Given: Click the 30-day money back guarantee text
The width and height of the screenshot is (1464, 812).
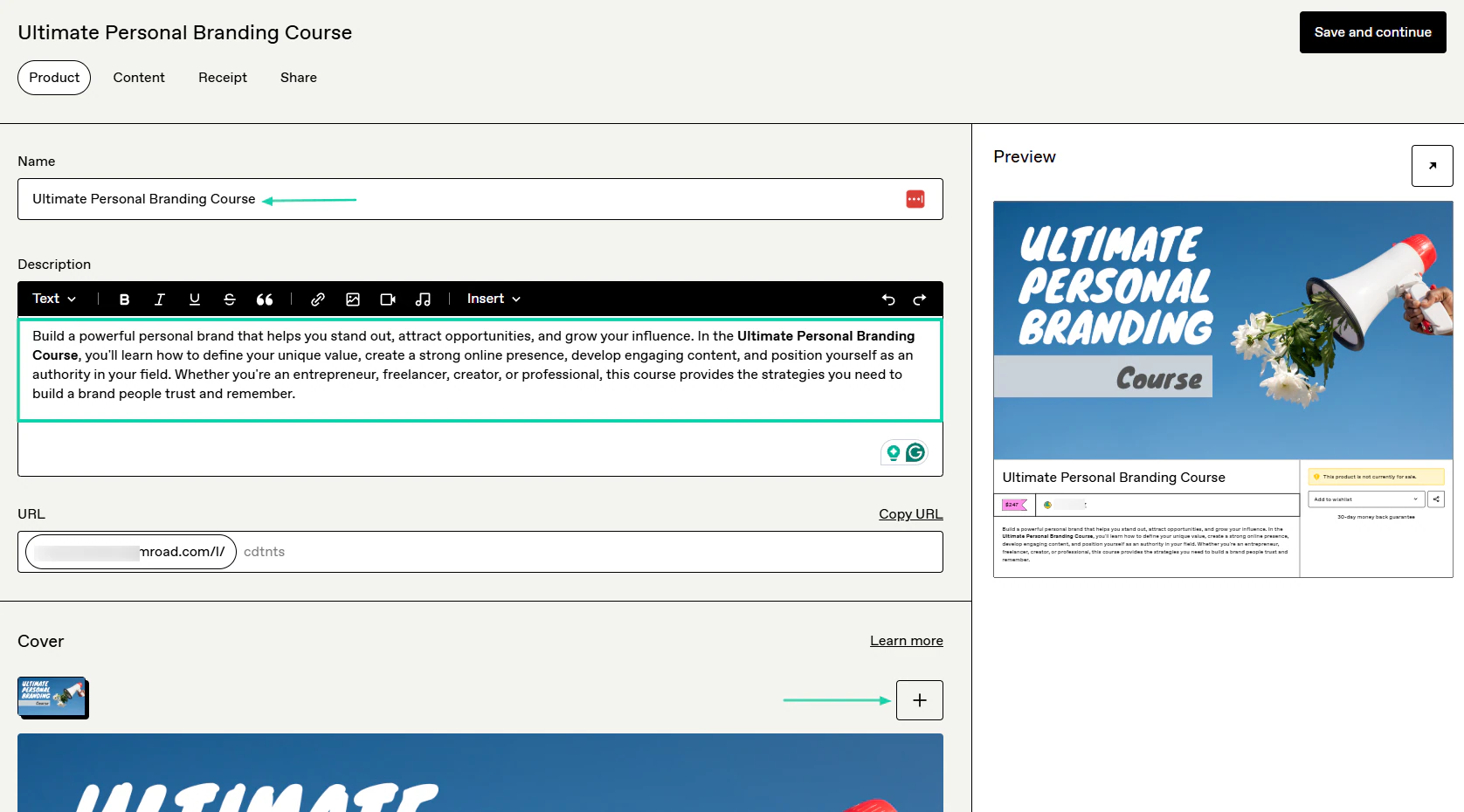Looking at the screenshot, I should point(1376,517).
